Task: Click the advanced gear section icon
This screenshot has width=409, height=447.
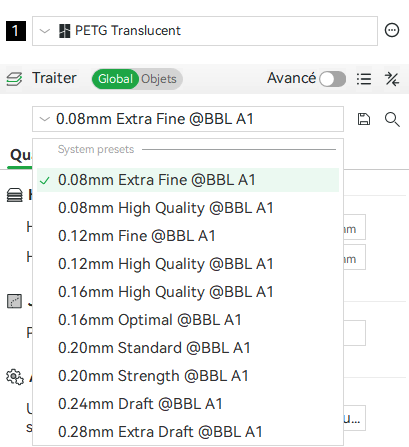Action: click(15, 377)
